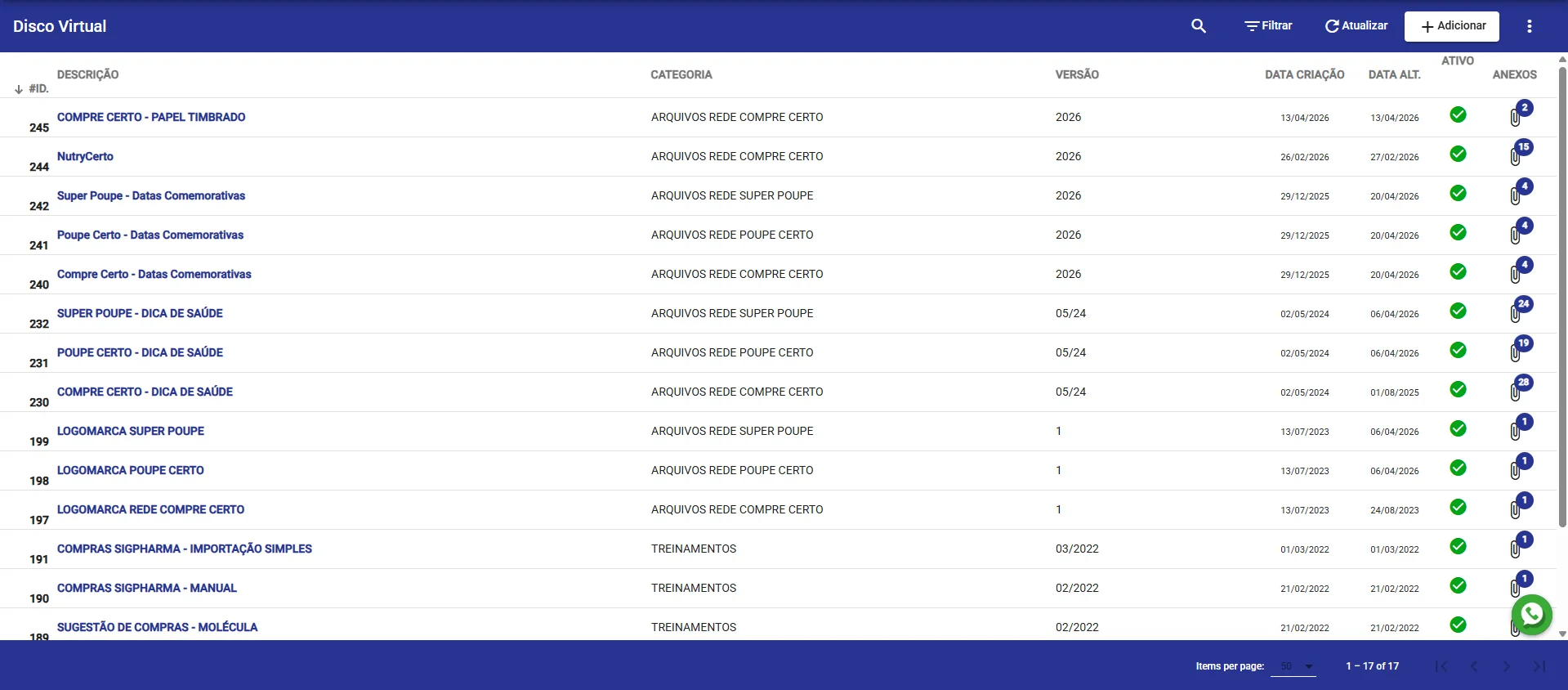Sort by ATIVO column header
This screenshot has width=1568, height=690.
coord(1458,60)
